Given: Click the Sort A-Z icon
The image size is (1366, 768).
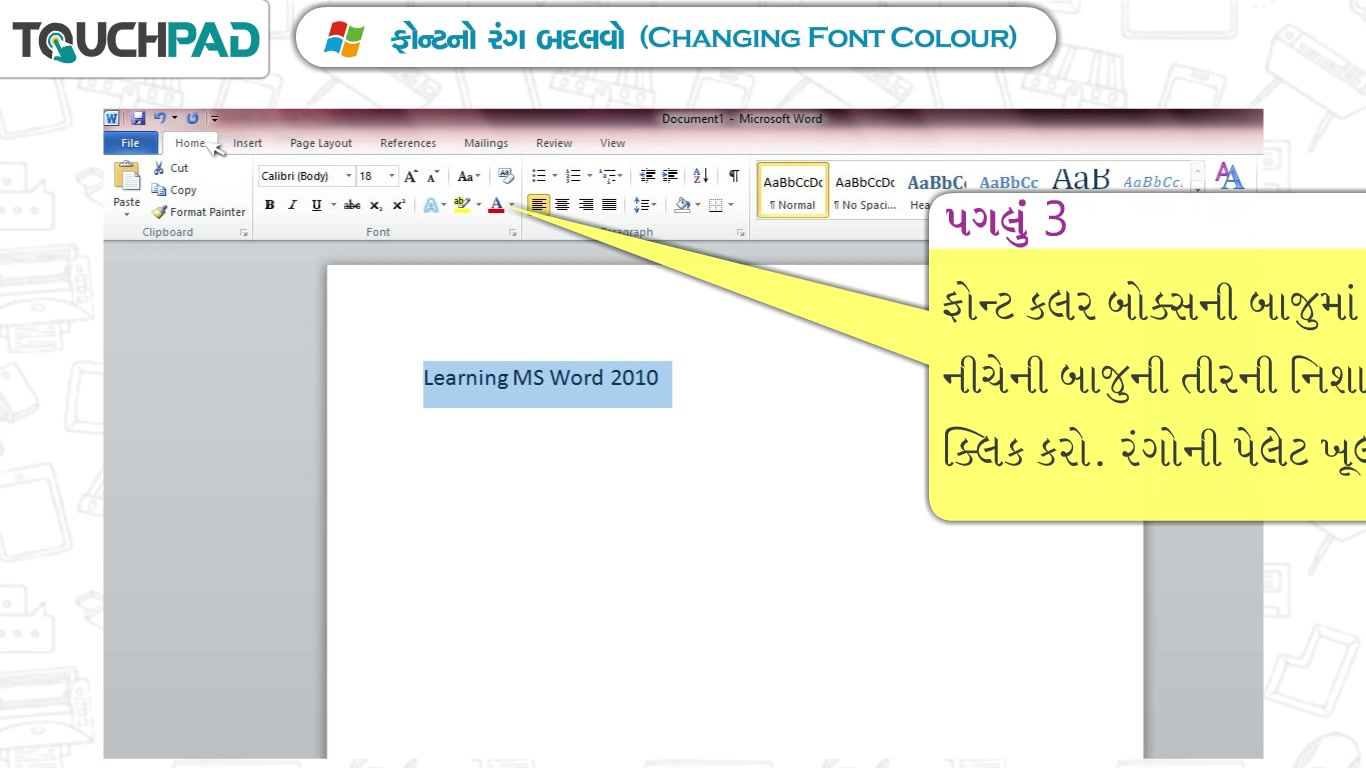Looking at the screenshot, I should click(701, 176).
